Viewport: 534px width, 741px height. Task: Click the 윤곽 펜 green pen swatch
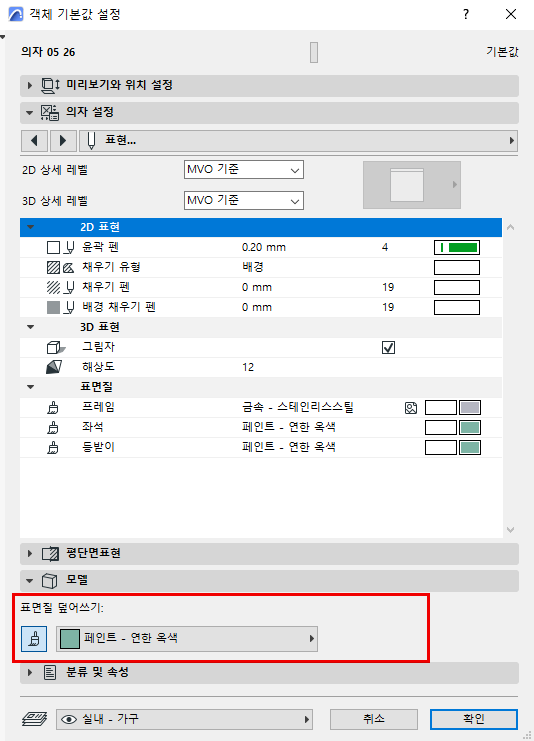pos(456,248)
